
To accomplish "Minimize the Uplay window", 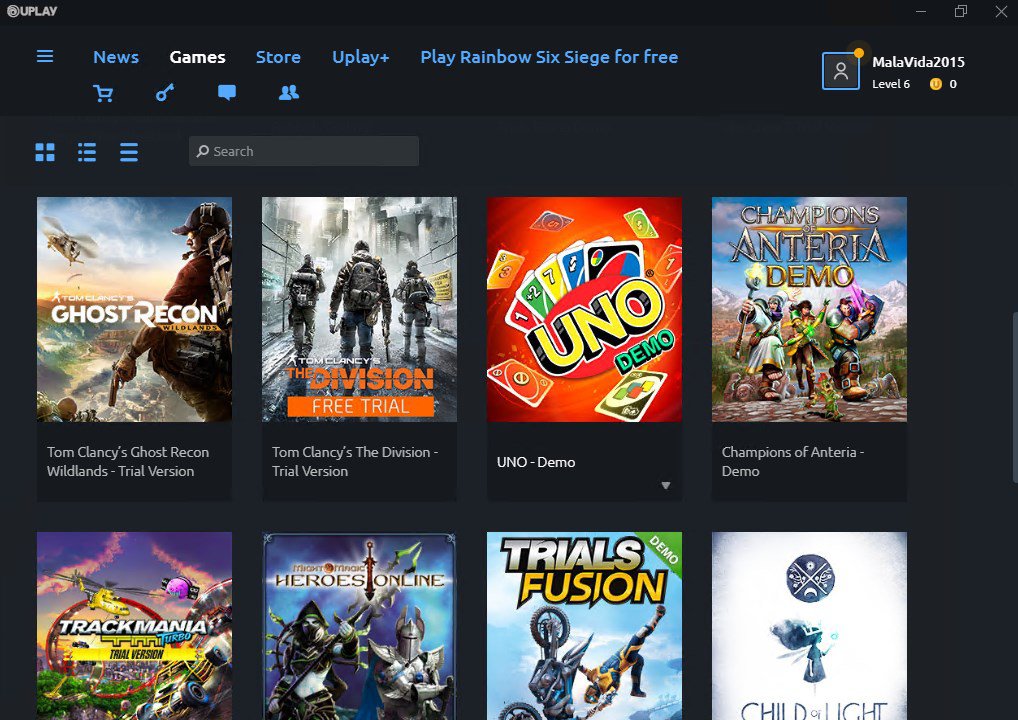I will [x=921, y=11].
